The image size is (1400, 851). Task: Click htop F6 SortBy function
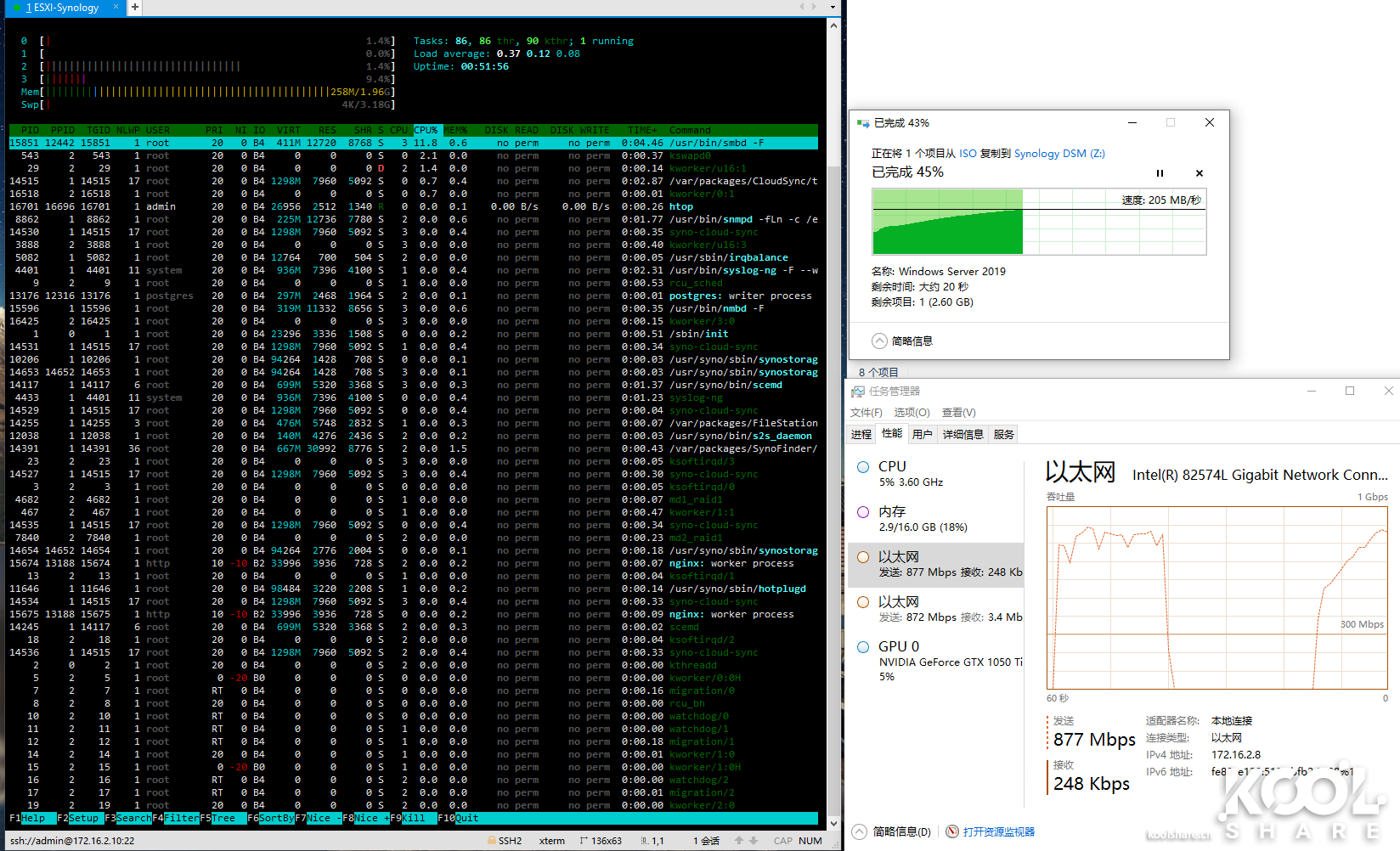[271, 818]
